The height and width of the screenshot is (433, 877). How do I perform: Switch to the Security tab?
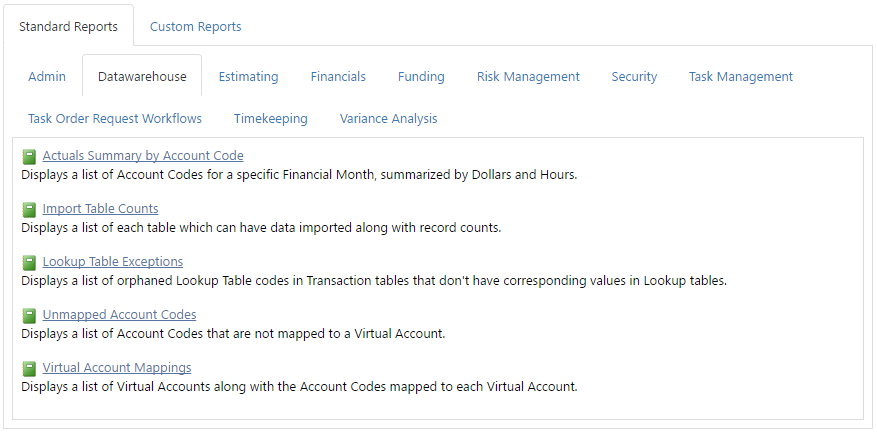tap(634, 77)
